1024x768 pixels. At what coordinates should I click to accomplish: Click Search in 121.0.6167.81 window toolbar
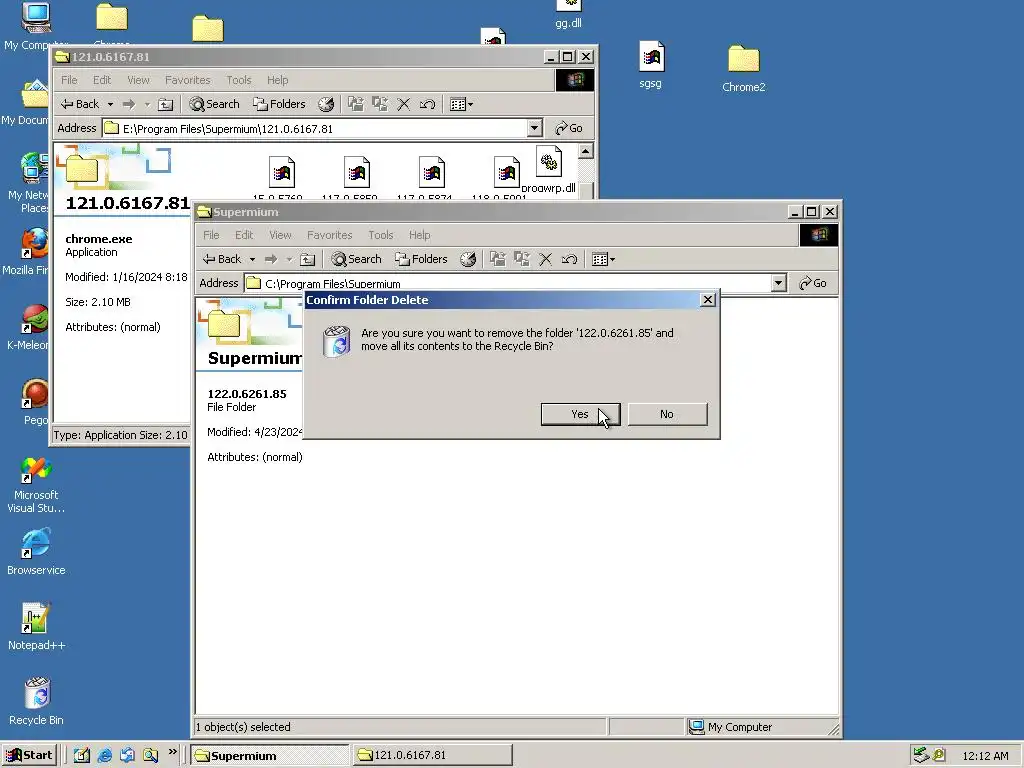(x=214, y=104)
